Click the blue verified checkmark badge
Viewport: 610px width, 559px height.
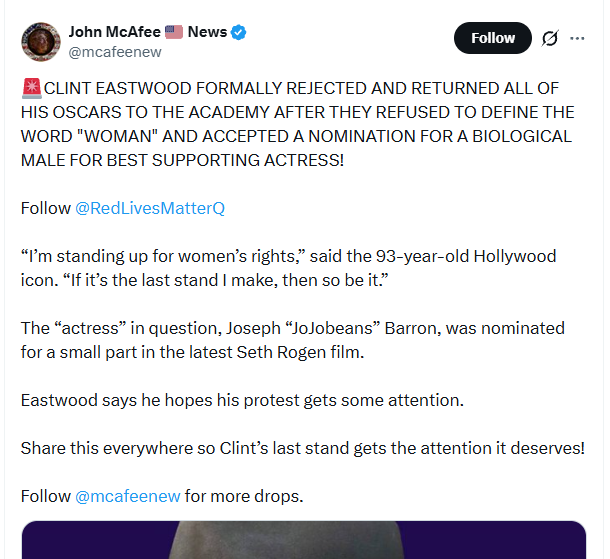[x=238, y=32]
